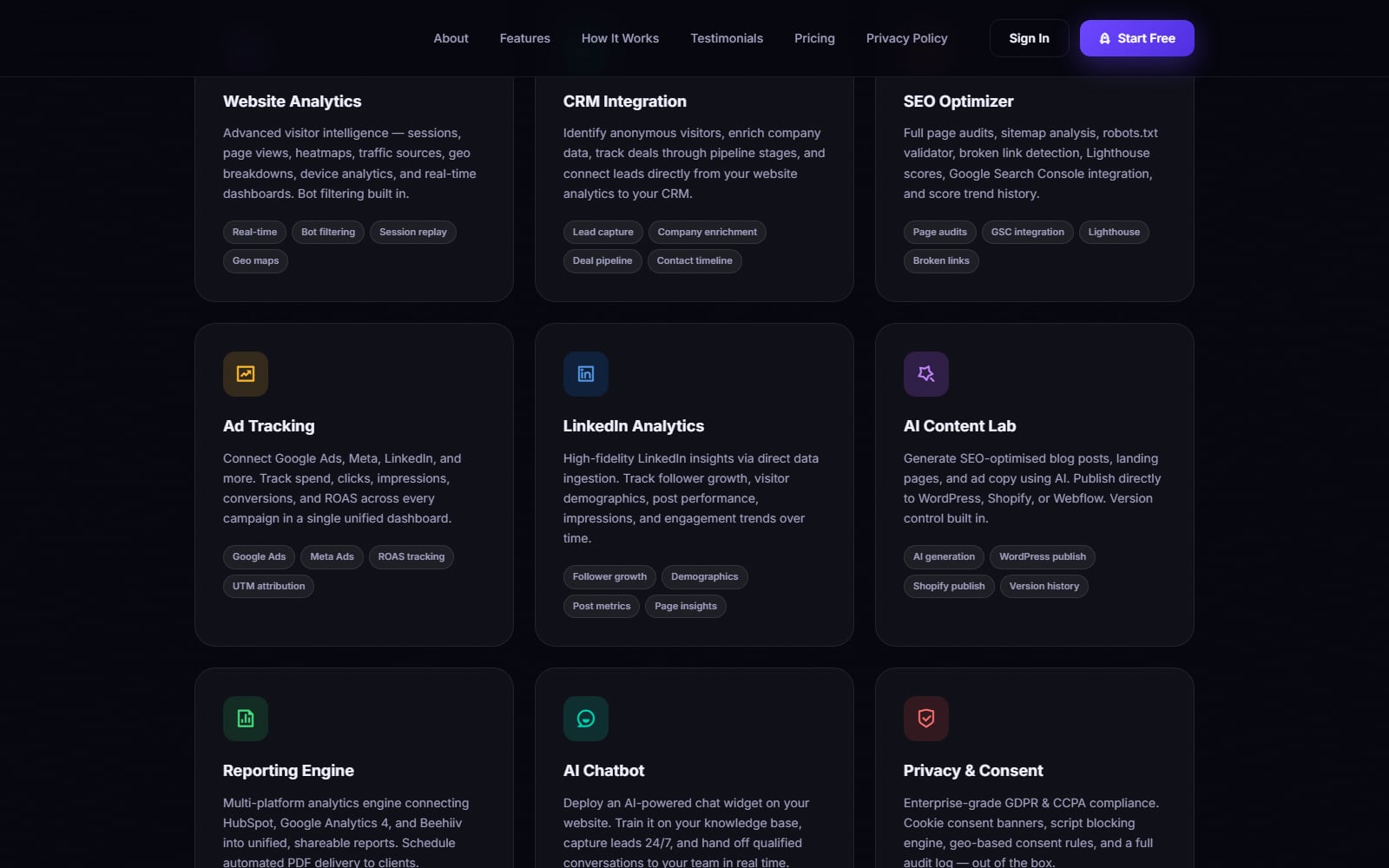Click the Start Free button
This screenshot has width=1389, height=868.
1136,38
